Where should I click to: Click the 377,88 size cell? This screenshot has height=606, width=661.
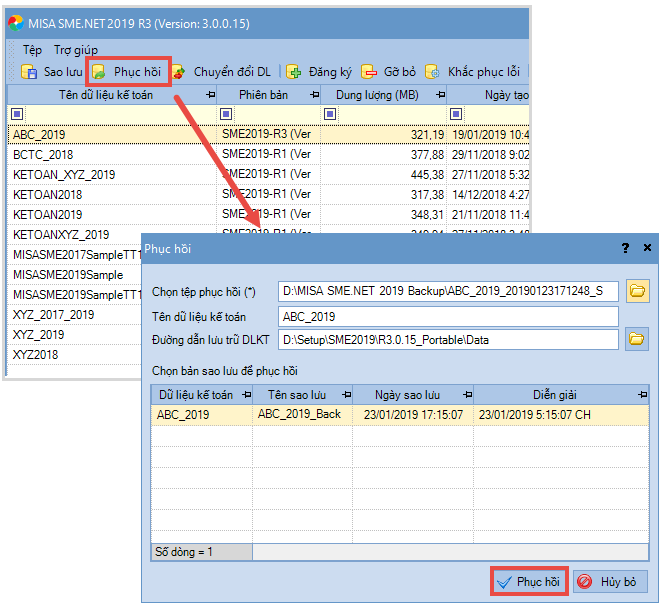384,155
